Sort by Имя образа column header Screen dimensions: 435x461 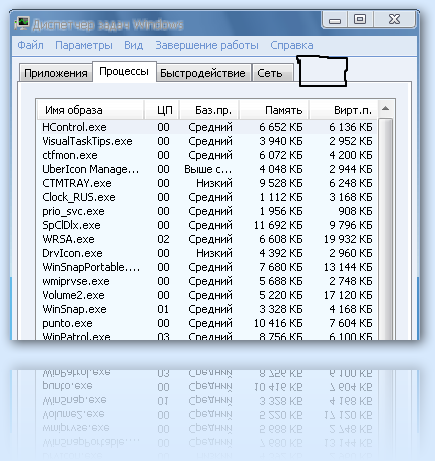pos(90,110)
